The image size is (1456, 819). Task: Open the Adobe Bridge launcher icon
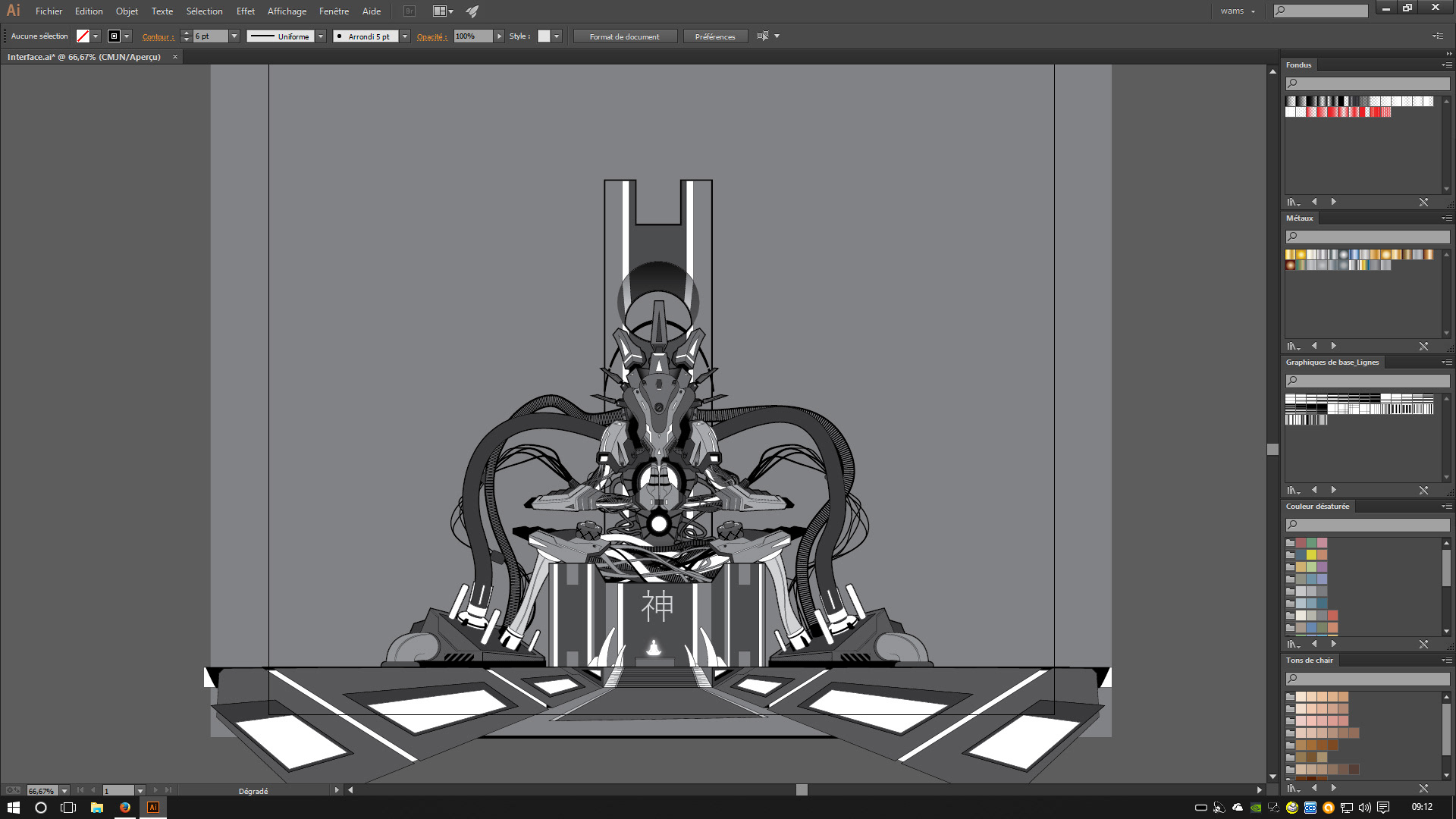click(409, 11)
